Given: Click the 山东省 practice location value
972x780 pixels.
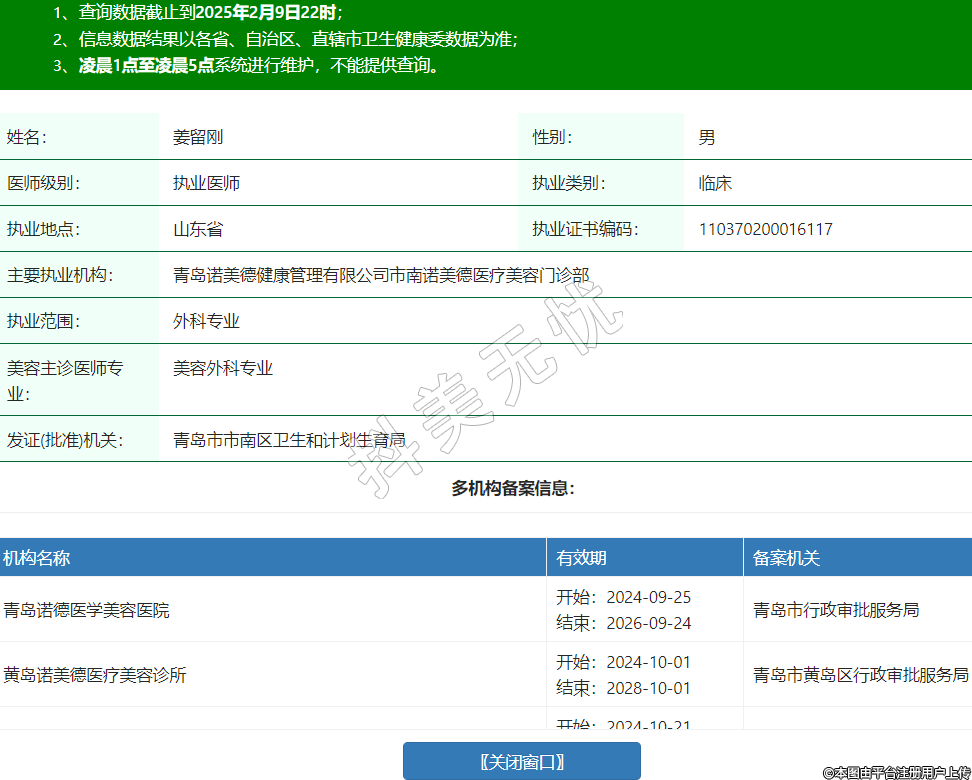Looking at the screenshot, I should tap(198, 229).
